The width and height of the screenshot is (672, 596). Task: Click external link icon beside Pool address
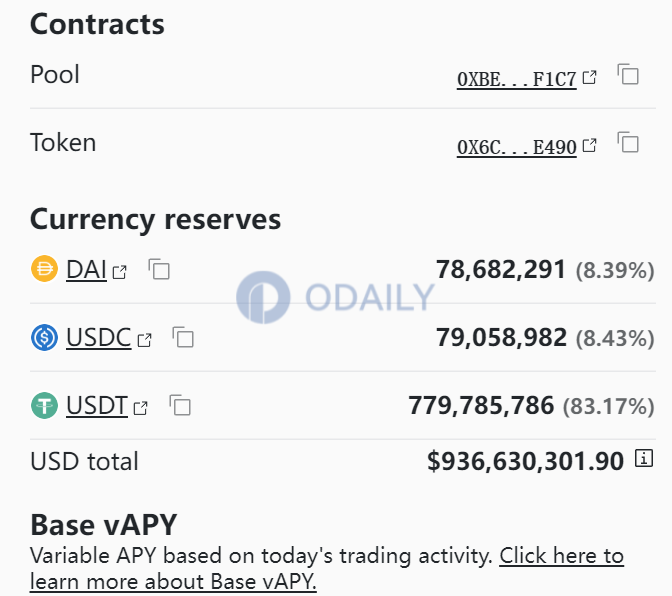(590, 77)
